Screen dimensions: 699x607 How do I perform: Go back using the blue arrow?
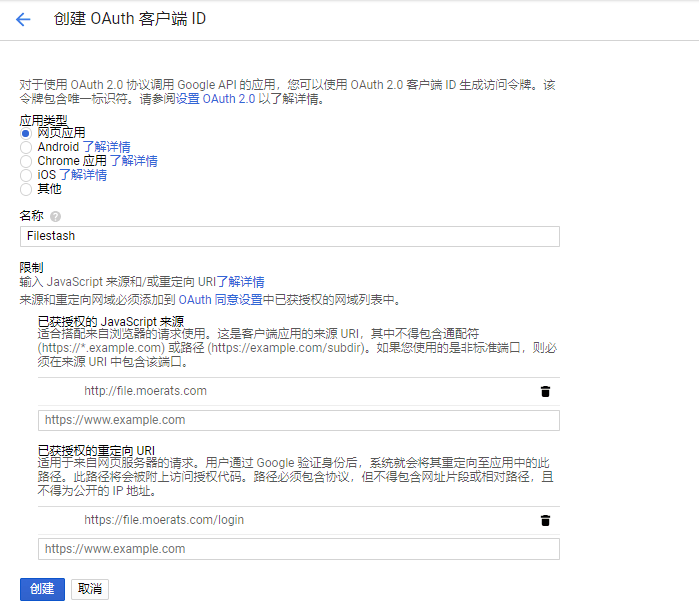click(x=23, y=19)
